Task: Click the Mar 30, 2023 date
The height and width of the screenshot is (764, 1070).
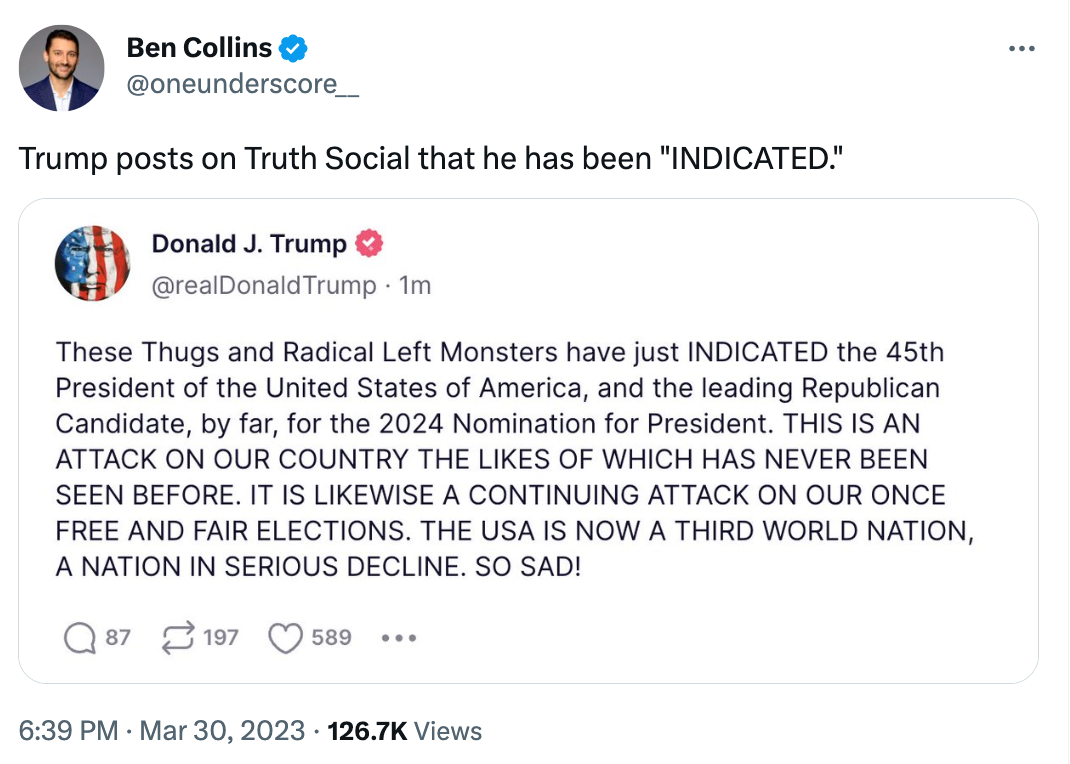Action: (224, 731)
